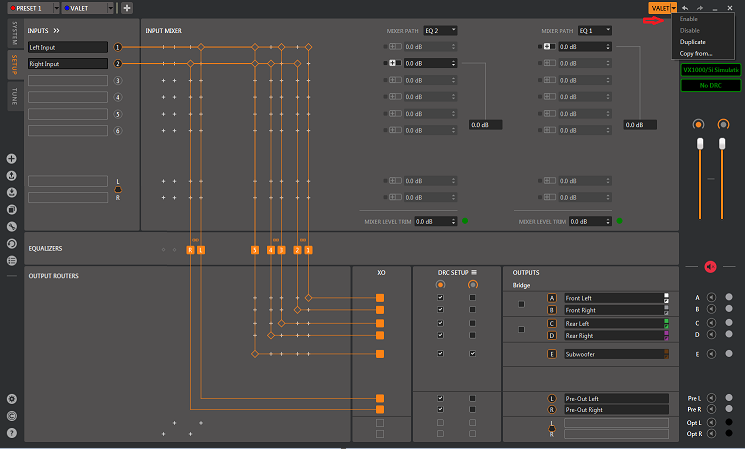Select the right DRC Setup radio knob

[x=472, y=285]
